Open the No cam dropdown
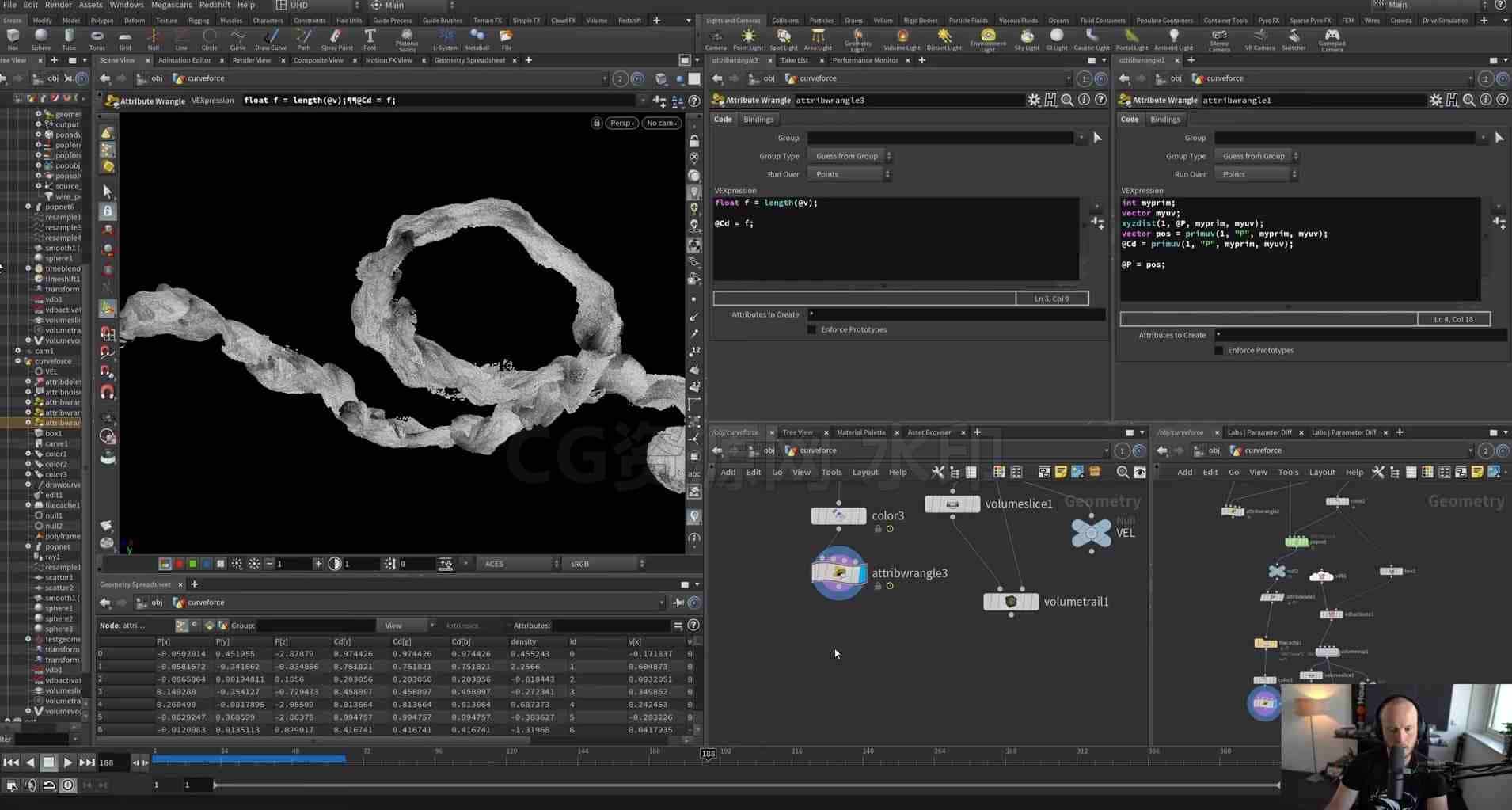This screenshot has width=1512, height=810. (x=662, y=123)
